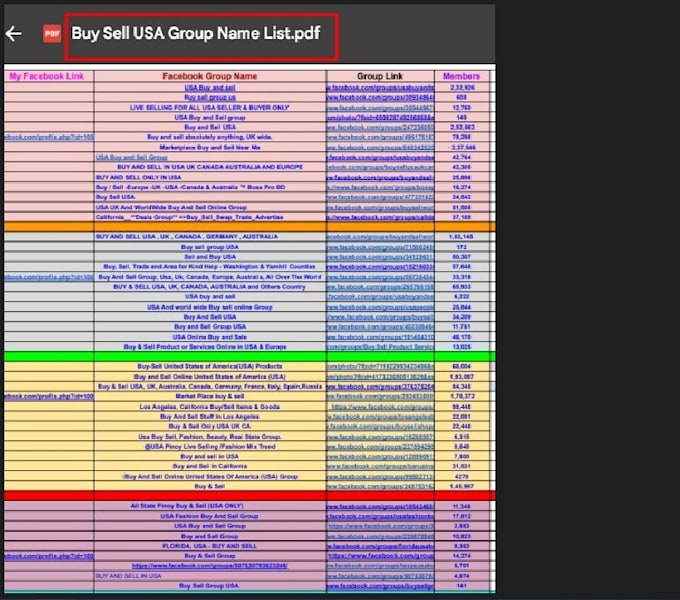Select 'Usa Buy Sell, Fashion, Beauty, Real State Group'
Viewport: 680px width, 600px height.
click(209, 437)
